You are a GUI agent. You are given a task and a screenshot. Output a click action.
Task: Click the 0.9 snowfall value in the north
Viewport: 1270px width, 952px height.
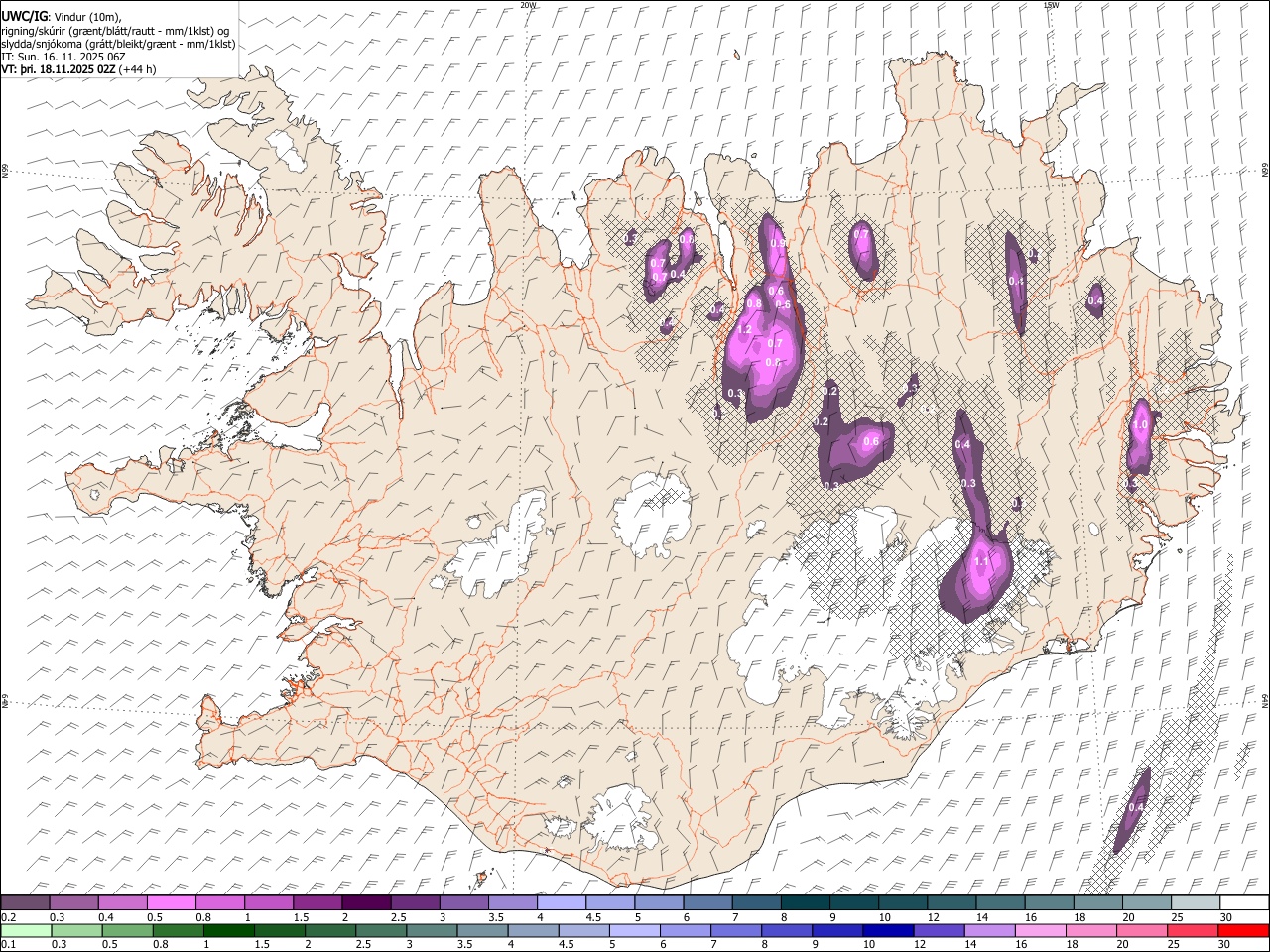point(778,243)
